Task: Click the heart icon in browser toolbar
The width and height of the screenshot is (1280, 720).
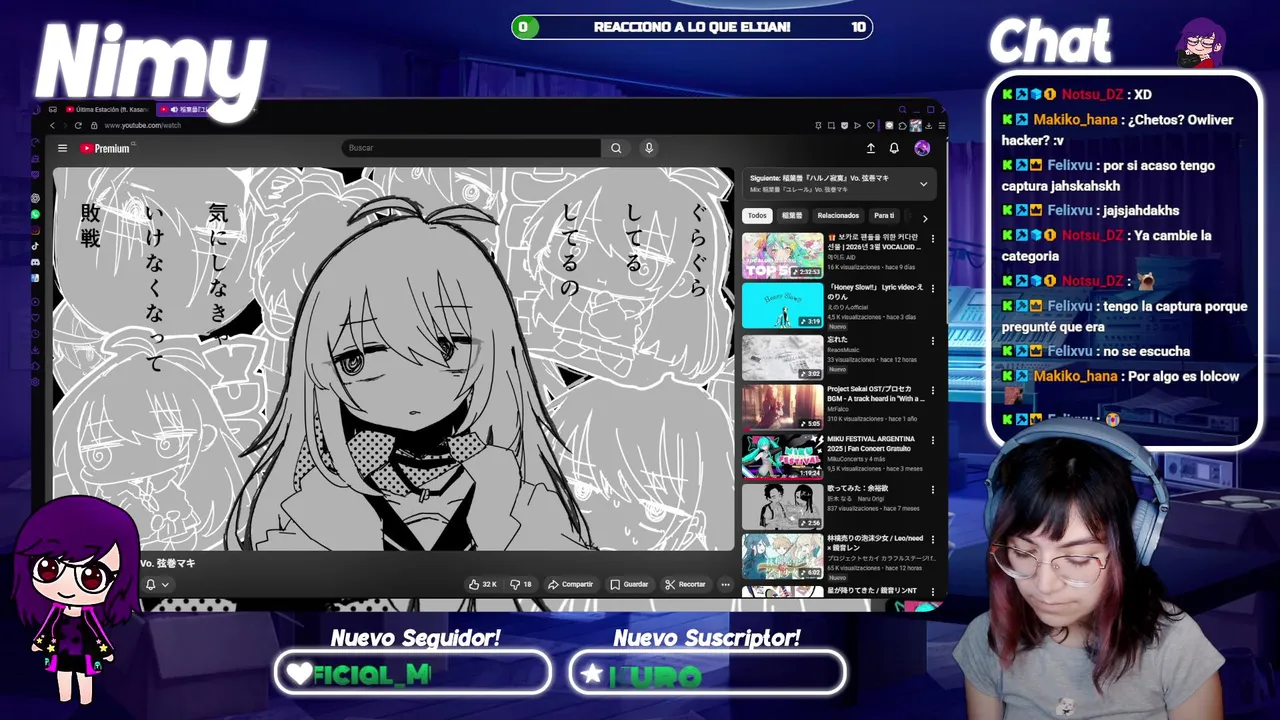Action: tap(873, 125)
